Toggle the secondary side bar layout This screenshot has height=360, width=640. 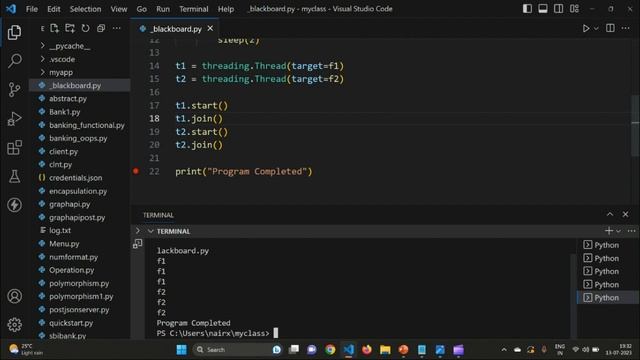tap(558, 9)
